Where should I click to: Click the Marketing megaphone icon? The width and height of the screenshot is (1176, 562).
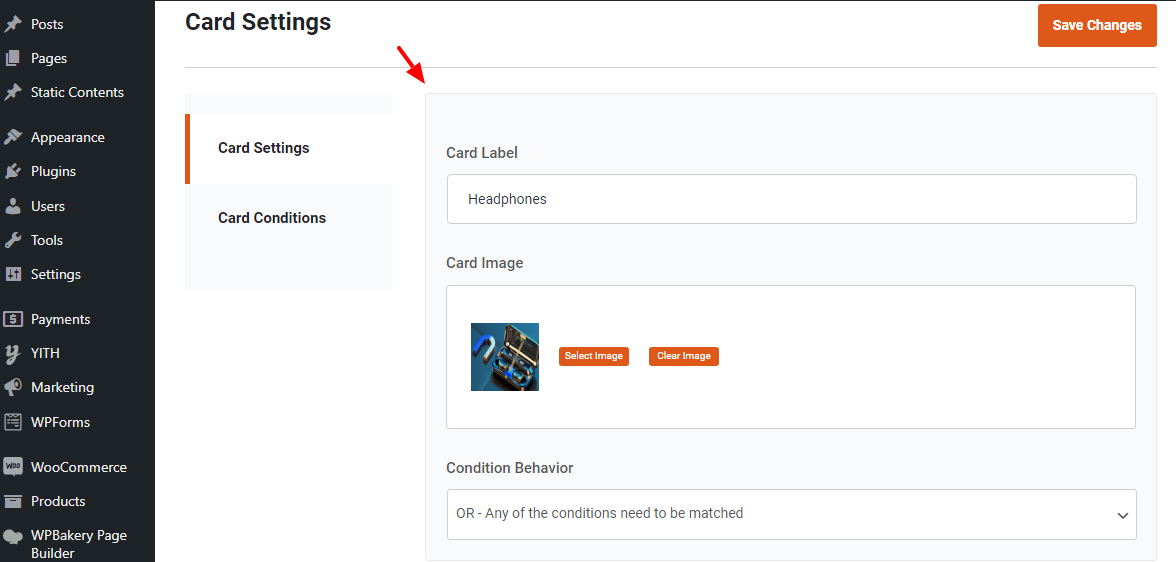(x=13, y=387)
